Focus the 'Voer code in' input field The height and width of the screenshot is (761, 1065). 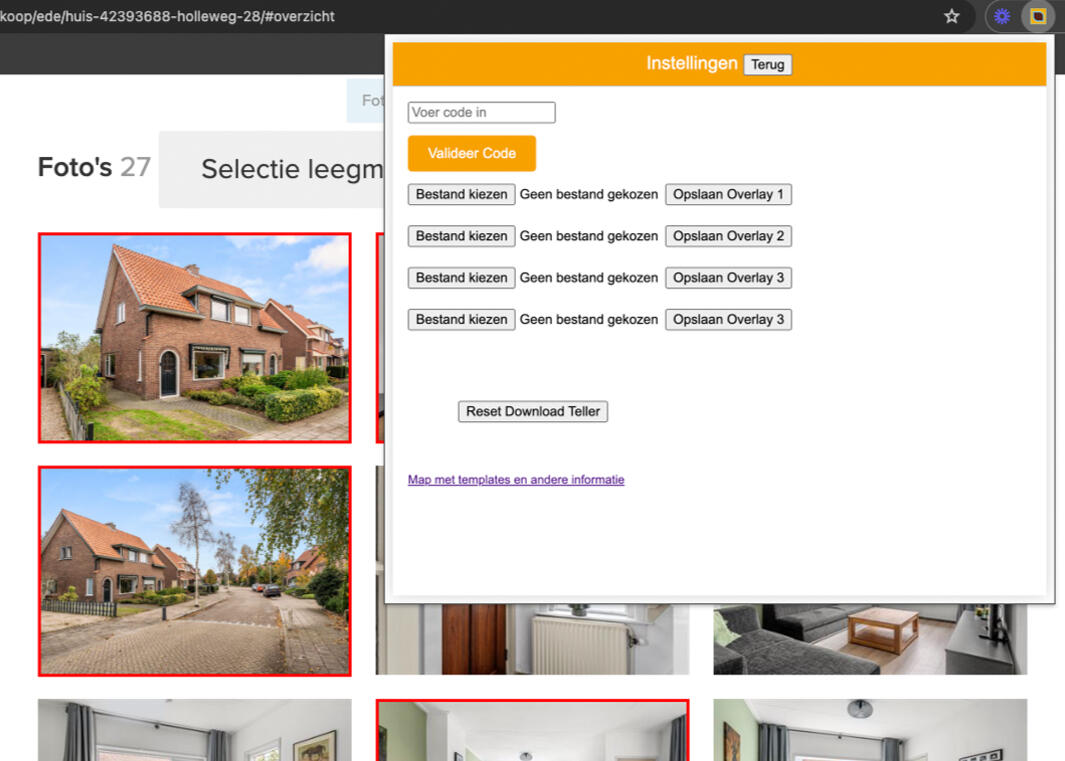[481, 113]
